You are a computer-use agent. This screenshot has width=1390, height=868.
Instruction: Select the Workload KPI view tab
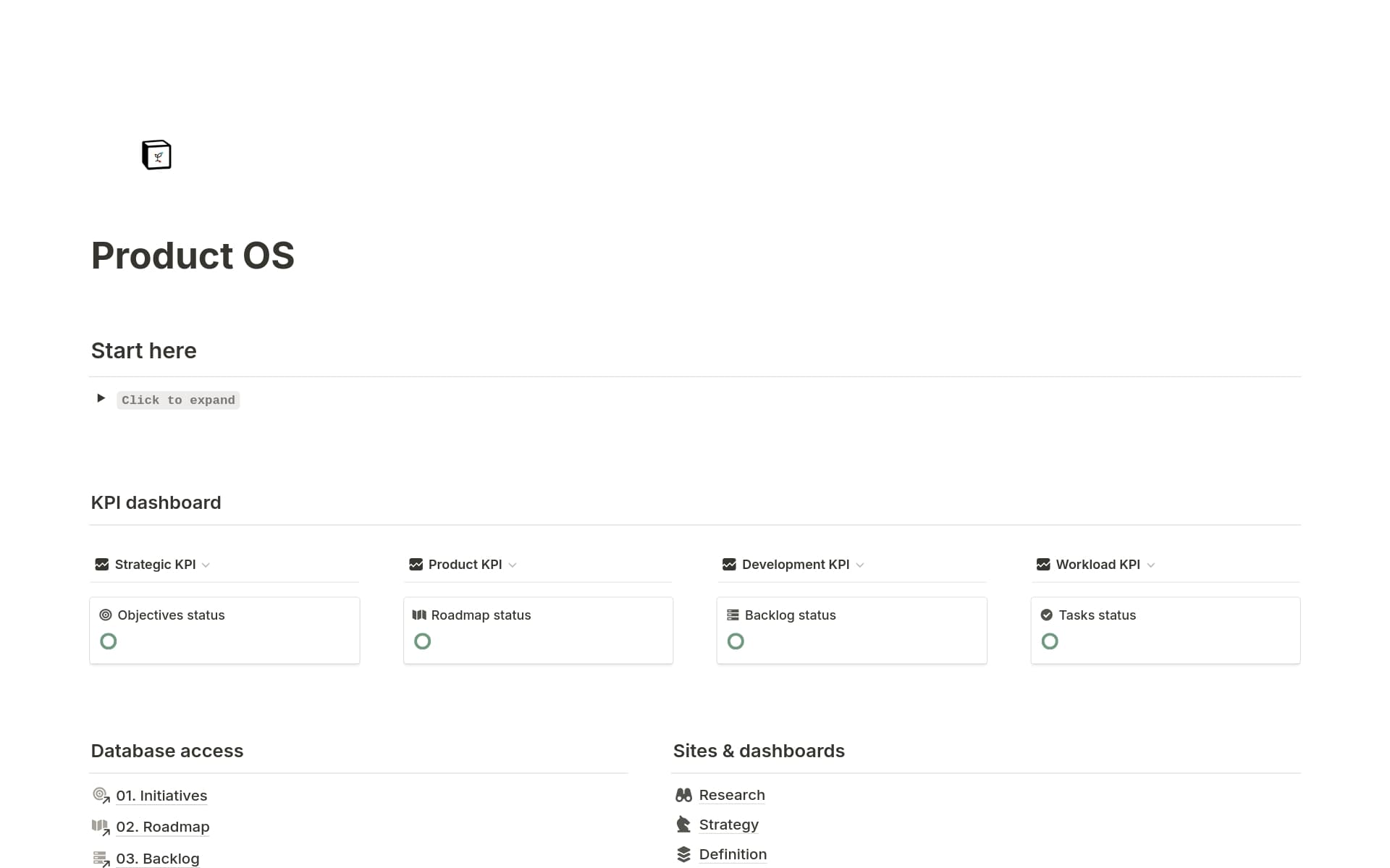pyautogui.click(x=1097, y=565)
